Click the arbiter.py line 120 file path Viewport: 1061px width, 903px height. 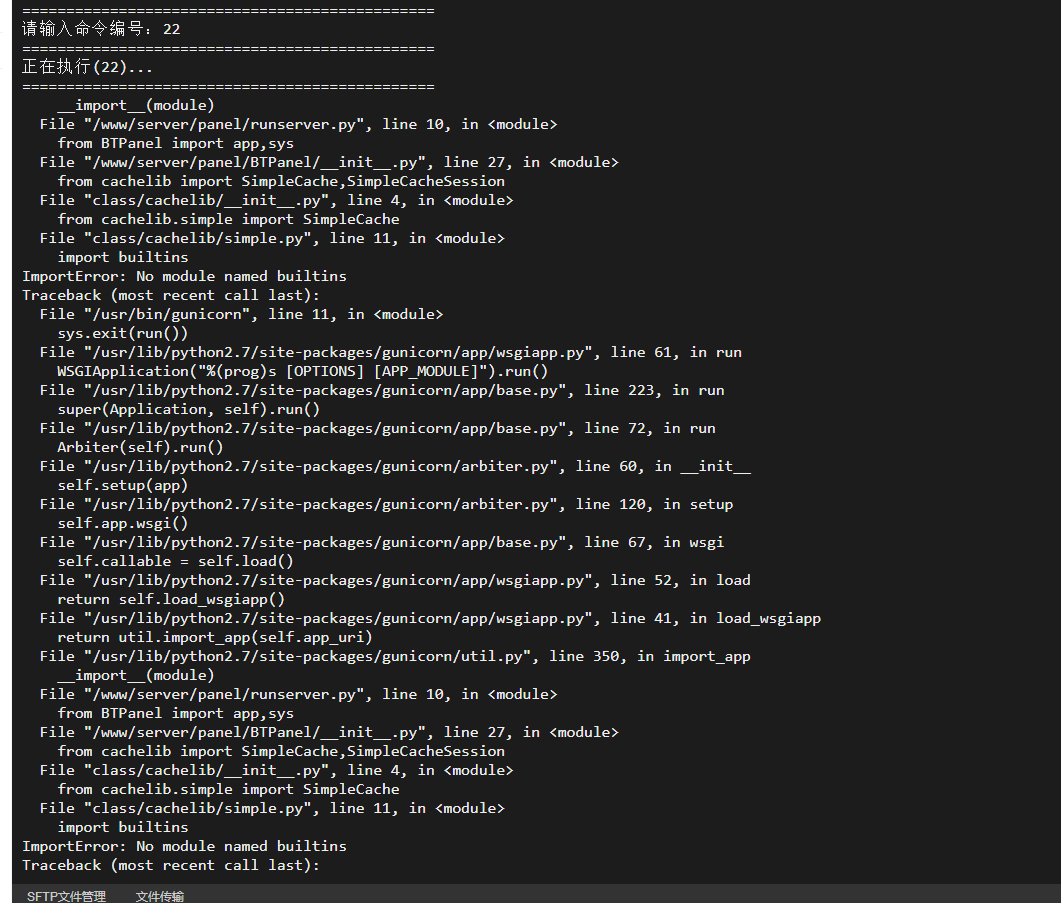tap(386, 504)
